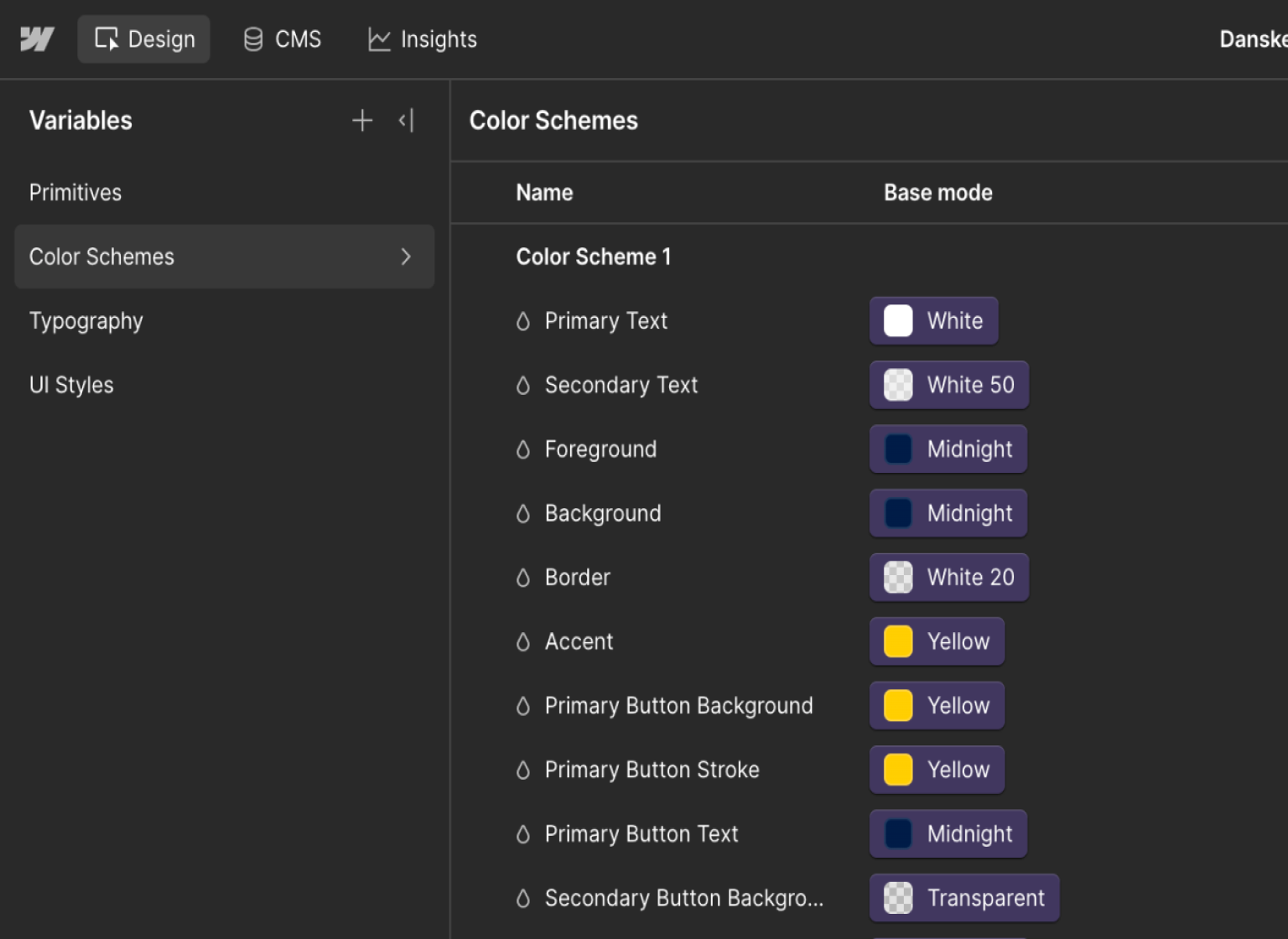Switch to the Design mode tab
Screen dimensions: 1288x939
click(144, 39)
